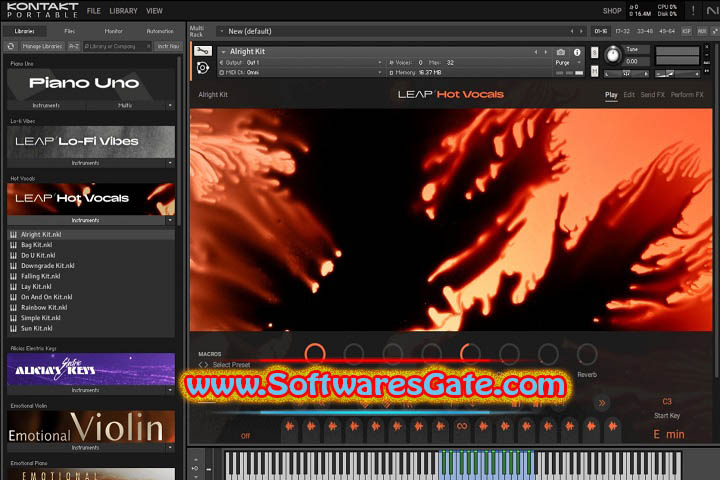
Task: Click the Instruments button under Piano Uno
Action: click(46, 106)
